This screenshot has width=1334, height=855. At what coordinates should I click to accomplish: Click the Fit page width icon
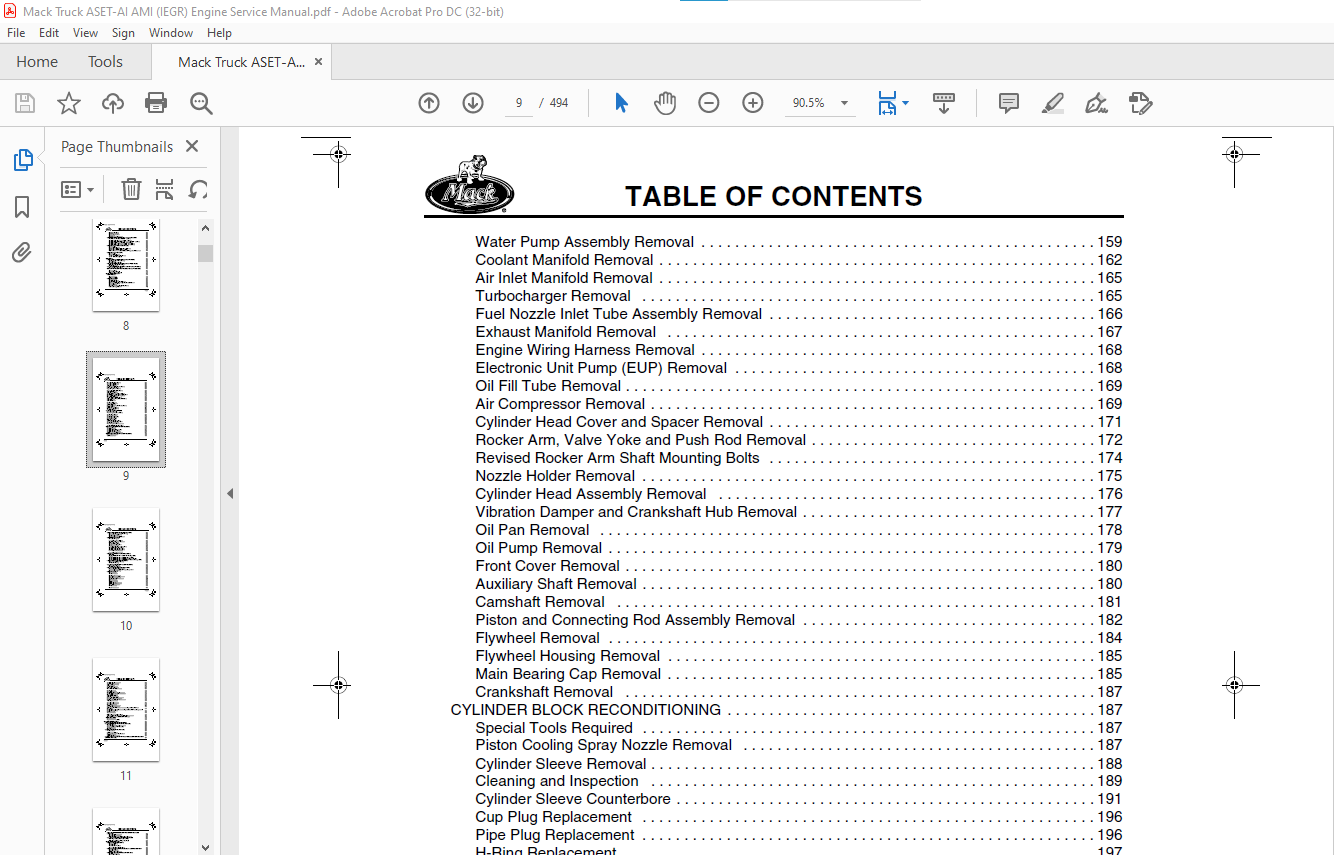pyautogui.click(x=887, y=103)
